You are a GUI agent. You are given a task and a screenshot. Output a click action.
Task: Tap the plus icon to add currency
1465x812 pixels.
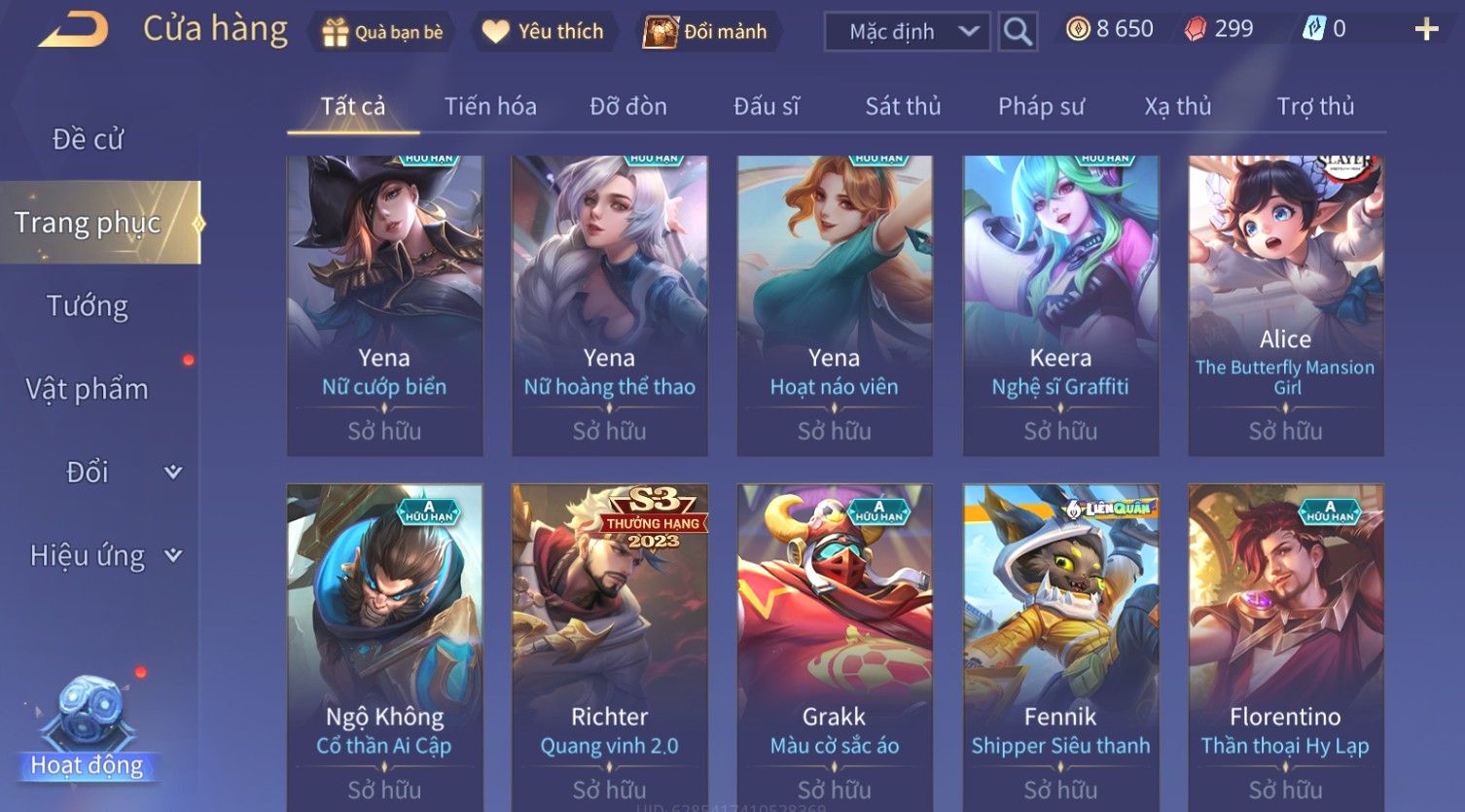click(1426, 30)
